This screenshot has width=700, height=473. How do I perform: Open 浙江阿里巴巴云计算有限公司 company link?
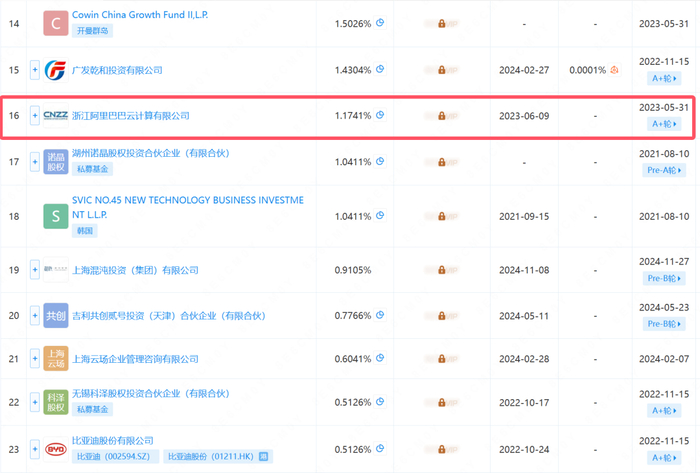[130, 116]
